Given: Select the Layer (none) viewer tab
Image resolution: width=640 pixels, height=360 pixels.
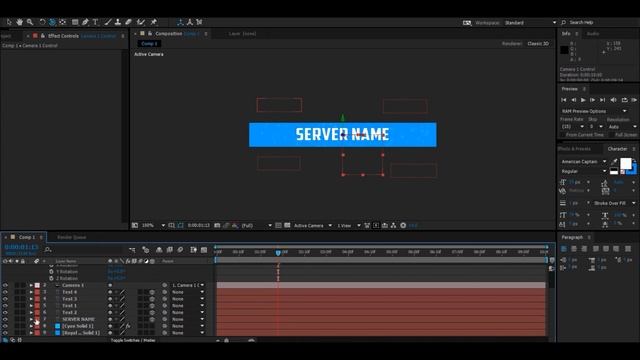Looking at the screenshot, I should (x=242, y=34).
